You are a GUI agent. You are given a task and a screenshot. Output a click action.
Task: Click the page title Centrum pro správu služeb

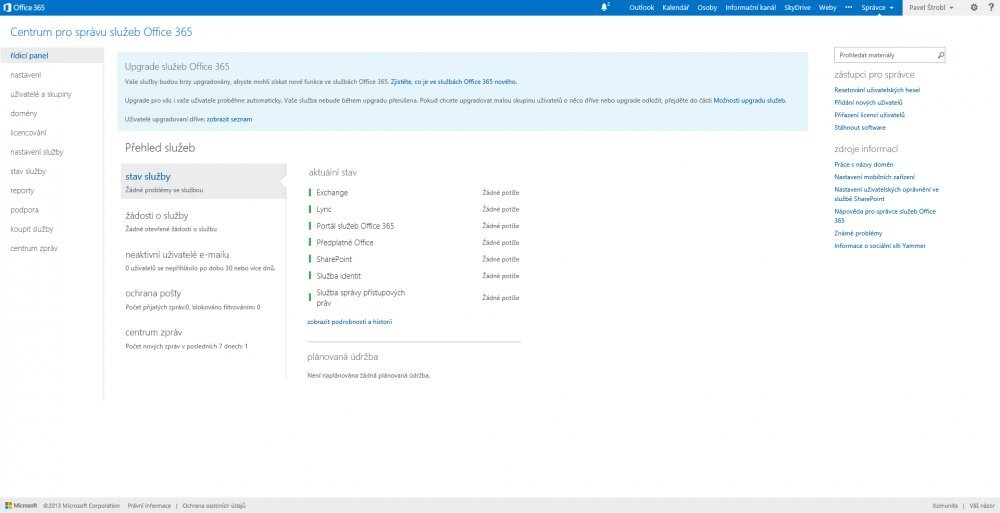pyautogui.click(x=101, y=32)
